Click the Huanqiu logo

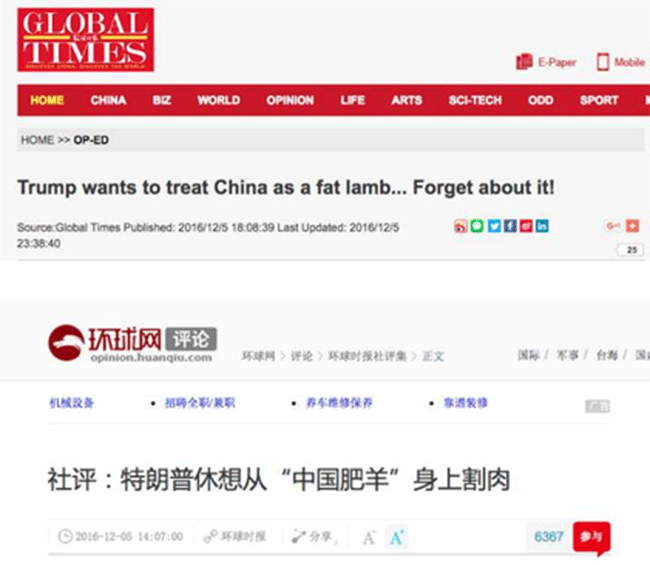[x=132, y=344]
